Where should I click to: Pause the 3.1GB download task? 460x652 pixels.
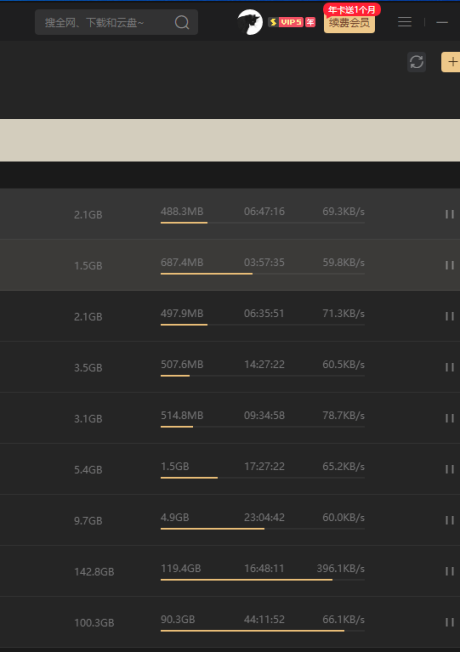(450, 418)
